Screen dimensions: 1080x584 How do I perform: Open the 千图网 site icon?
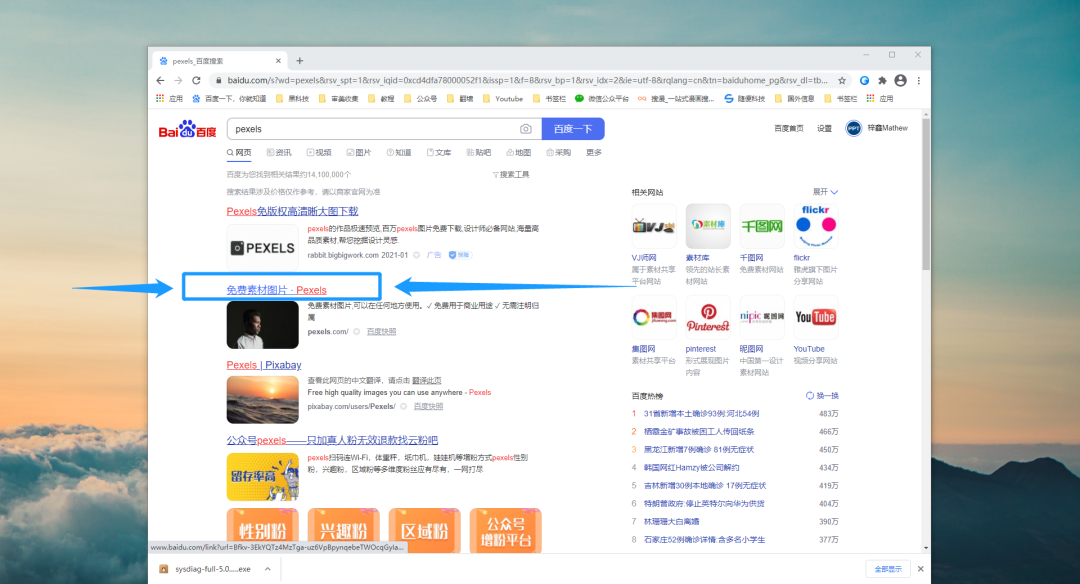click(x=762, y=226)
